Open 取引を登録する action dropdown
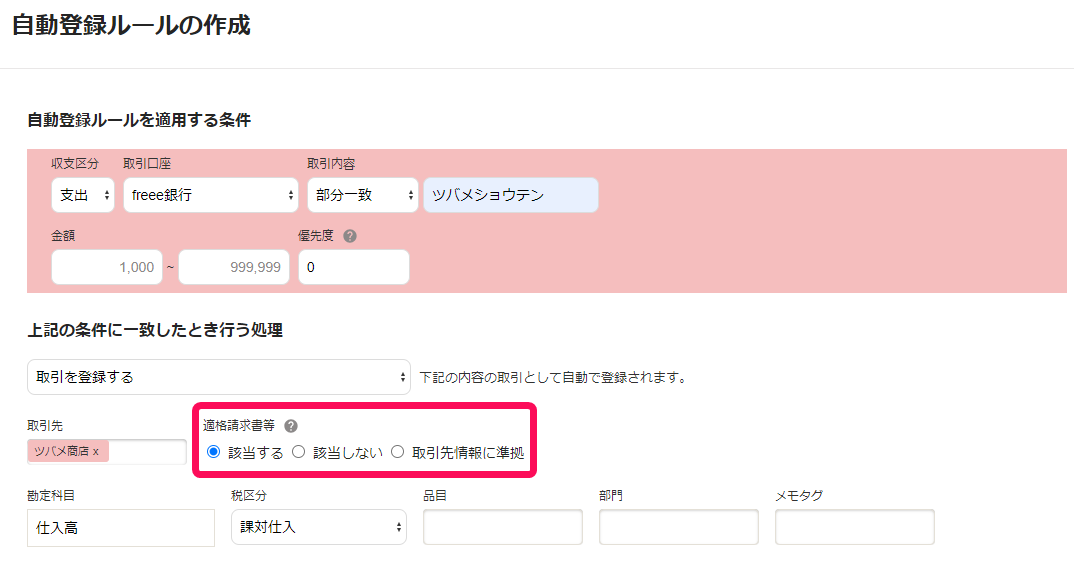Screen dimensions: 1074x564 pyautogui.click(x=219, y=377)
